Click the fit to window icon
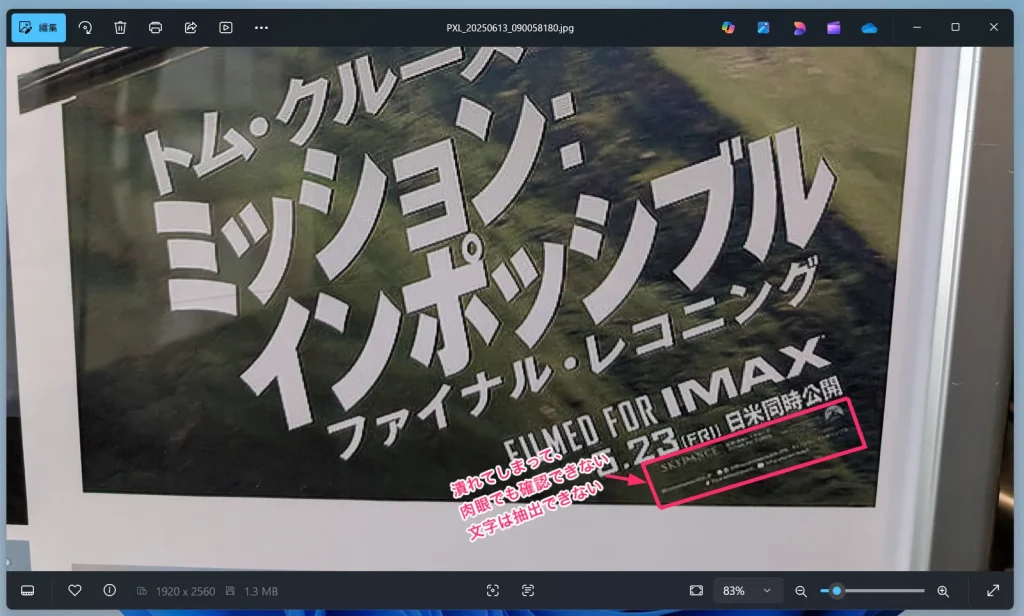1024x616 pixels. 696,591
